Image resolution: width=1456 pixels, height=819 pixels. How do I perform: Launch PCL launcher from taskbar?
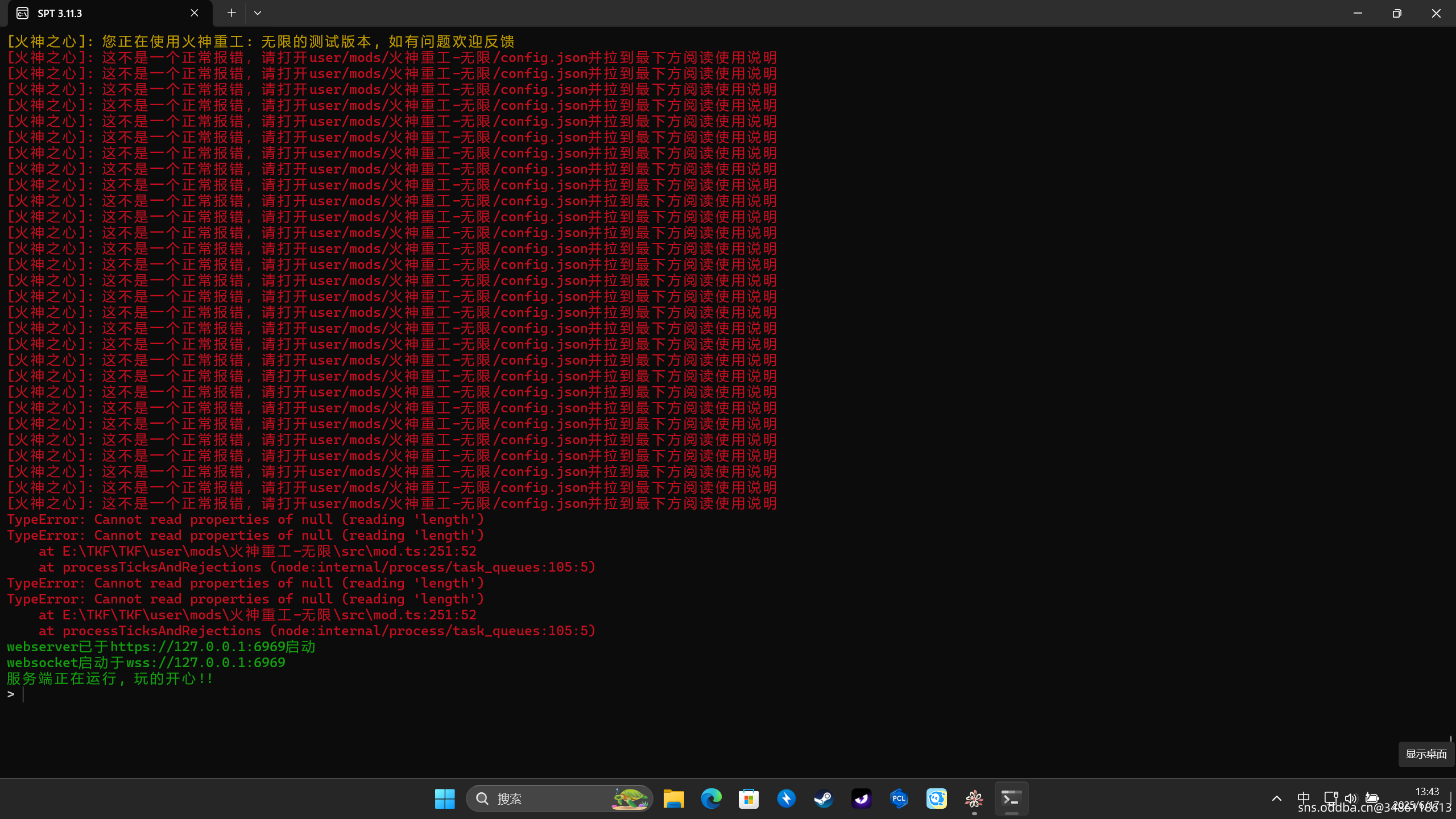899,799
